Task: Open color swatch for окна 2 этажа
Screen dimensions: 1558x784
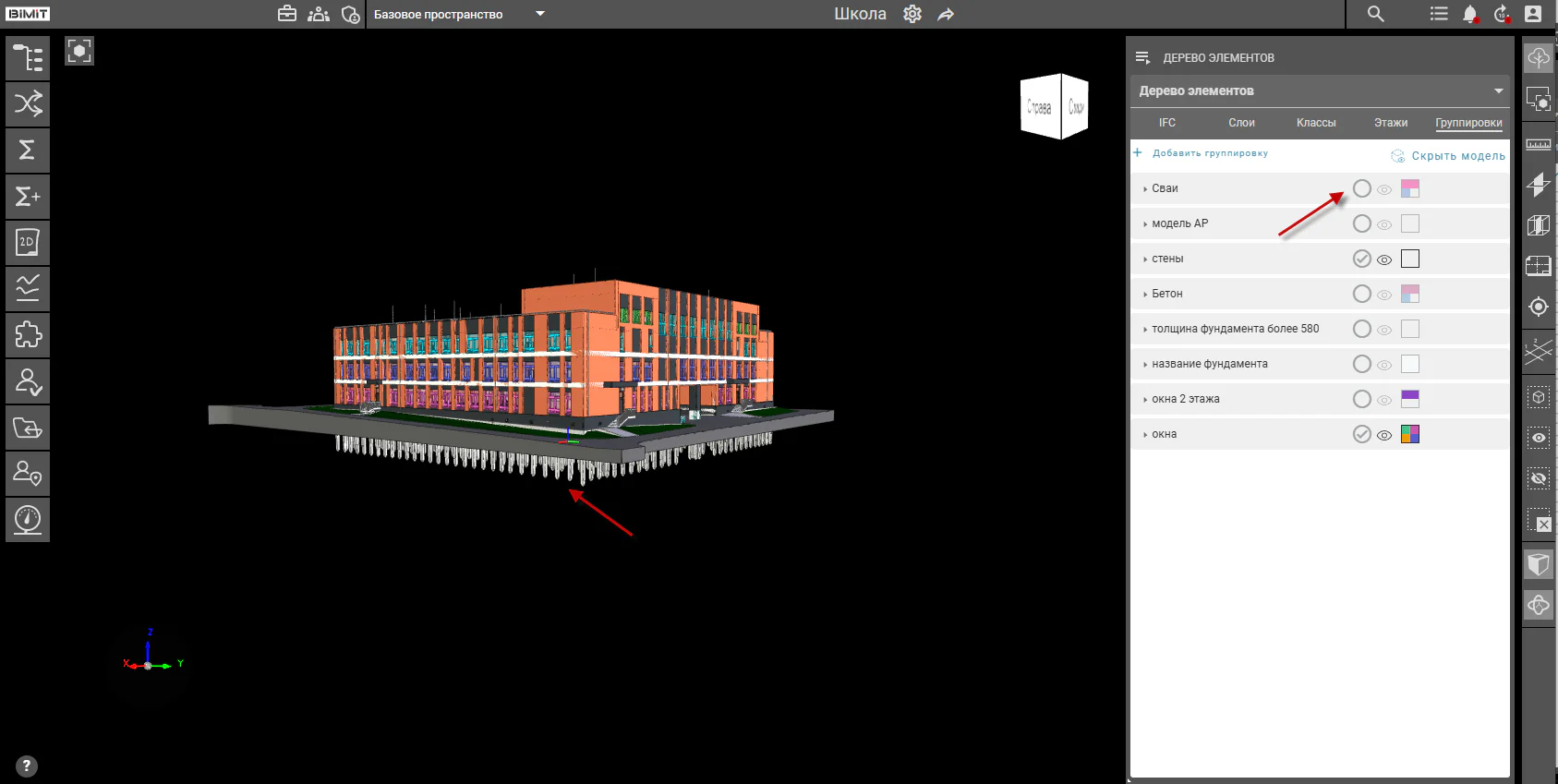Action: 1410,399
